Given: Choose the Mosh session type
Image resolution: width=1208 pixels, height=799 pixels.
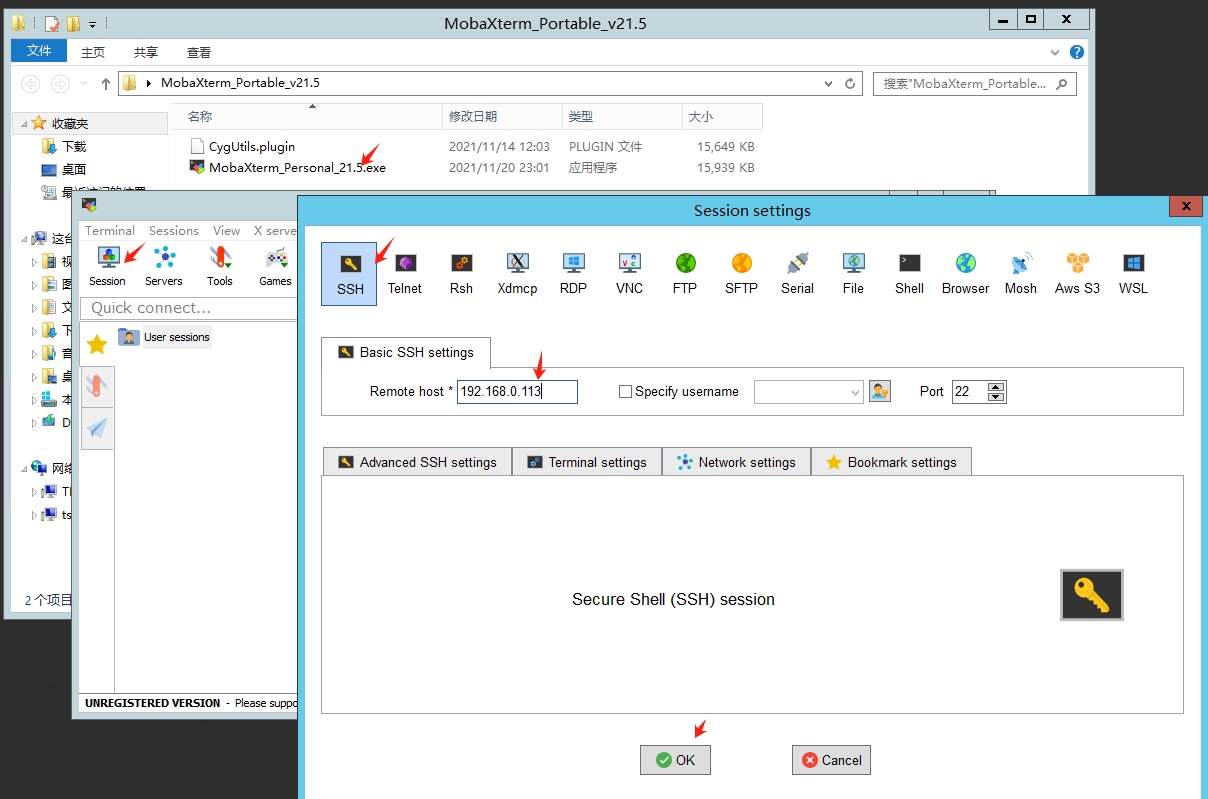Looking at the screenshot, I should pos(1021,274).
